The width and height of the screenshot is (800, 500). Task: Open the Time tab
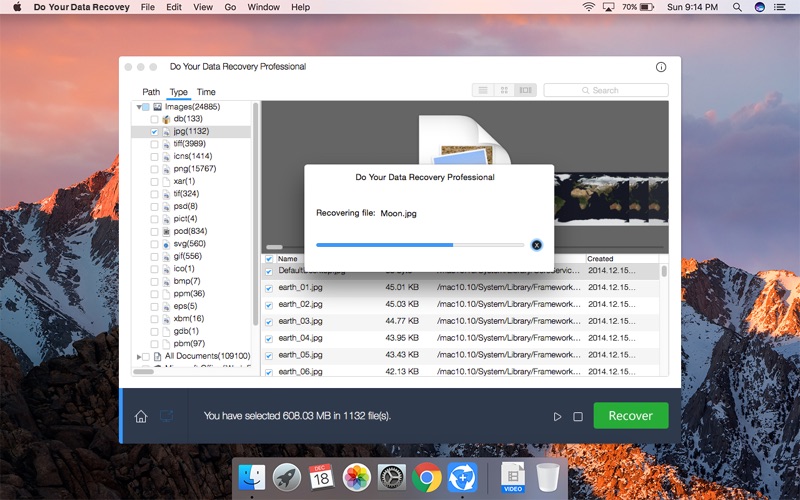coord(206,92)
